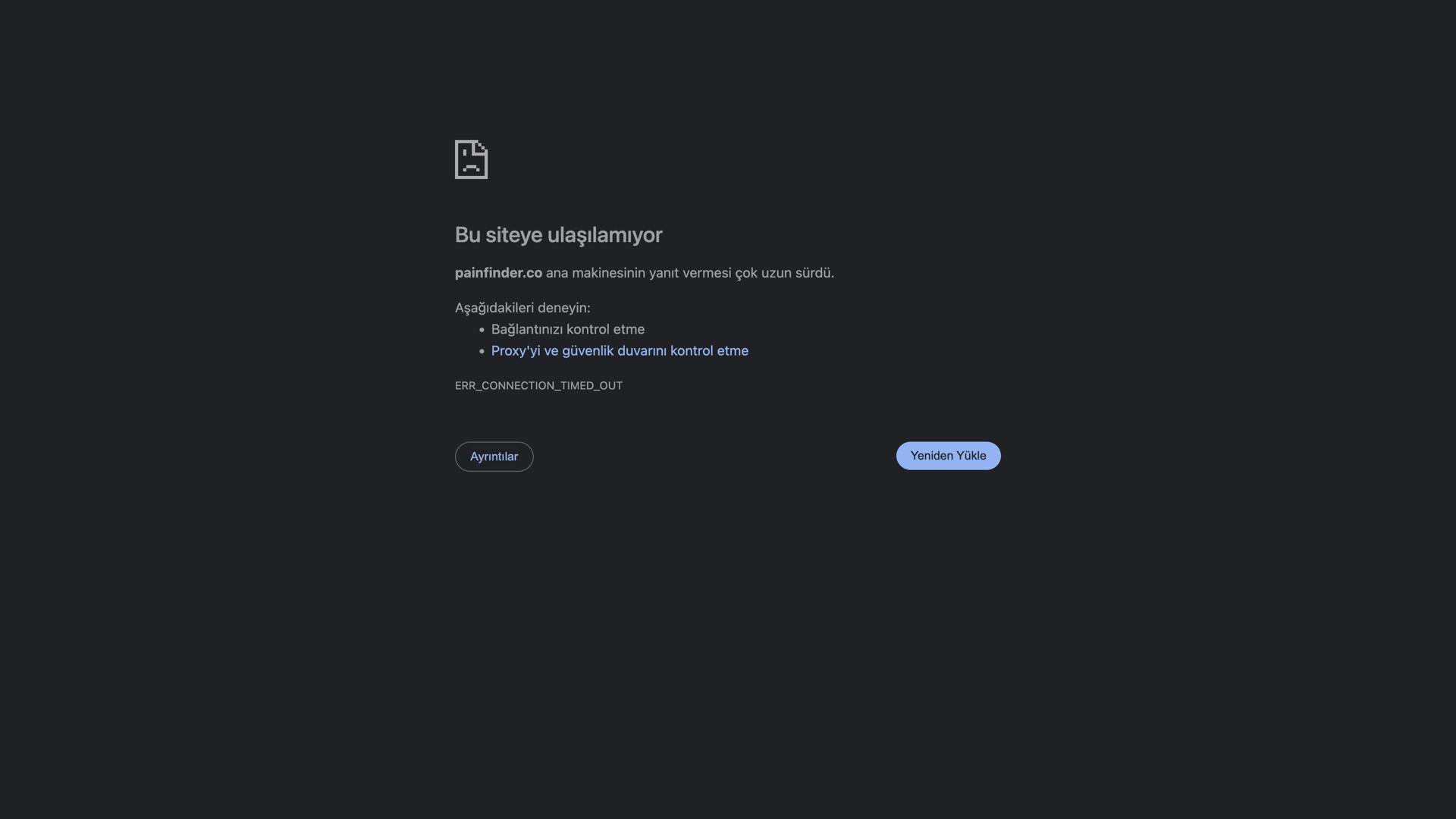Click bullet before the Proxy'yi link

click(x=482, y=351)
